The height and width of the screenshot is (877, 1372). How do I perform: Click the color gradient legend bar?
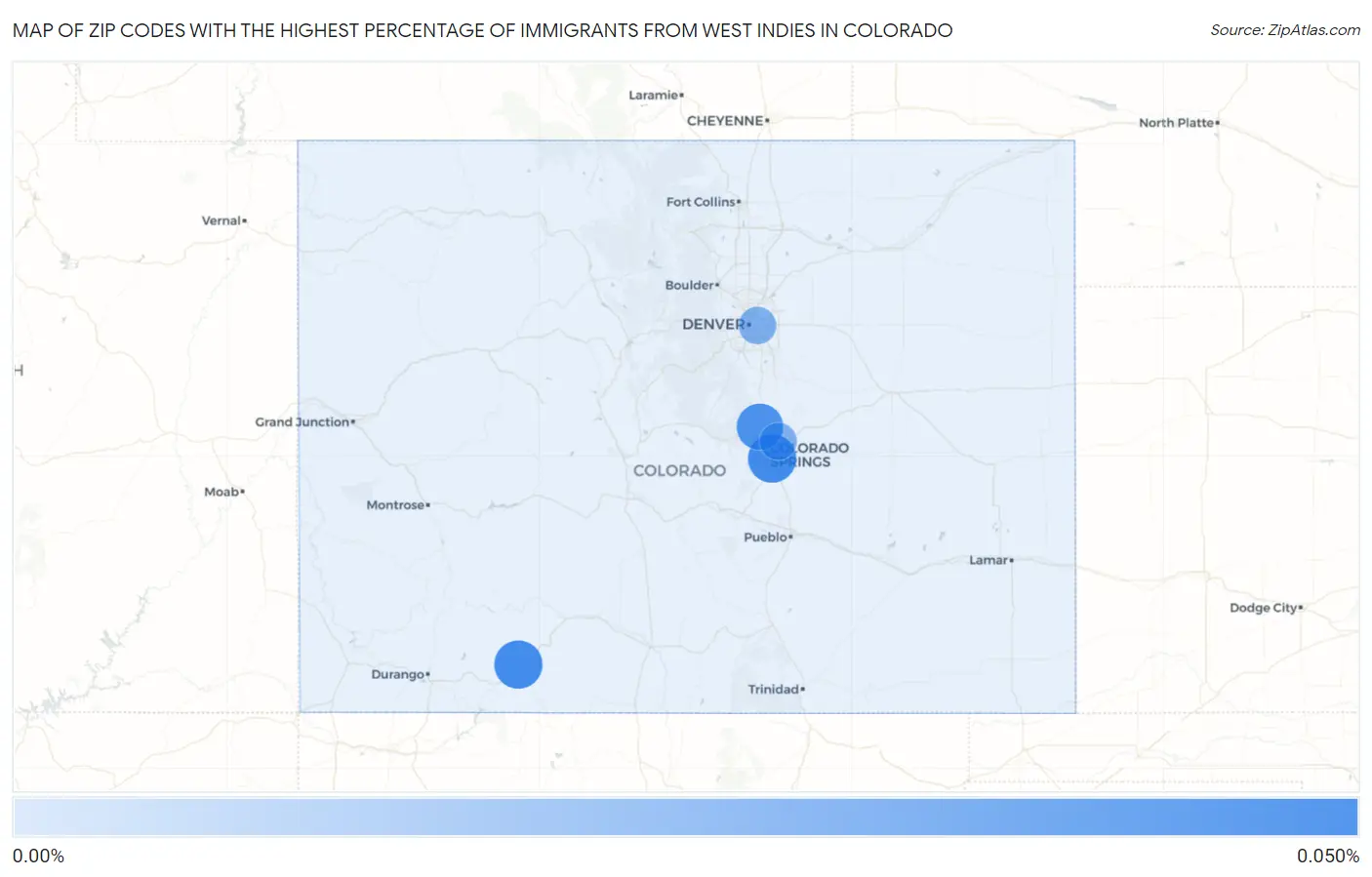686,817
